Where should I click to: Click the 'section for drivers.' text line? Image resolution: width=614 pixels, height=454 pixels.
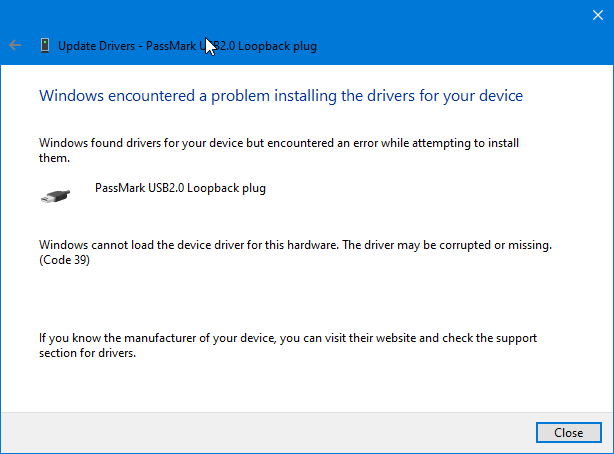click(x=87, y=353)
